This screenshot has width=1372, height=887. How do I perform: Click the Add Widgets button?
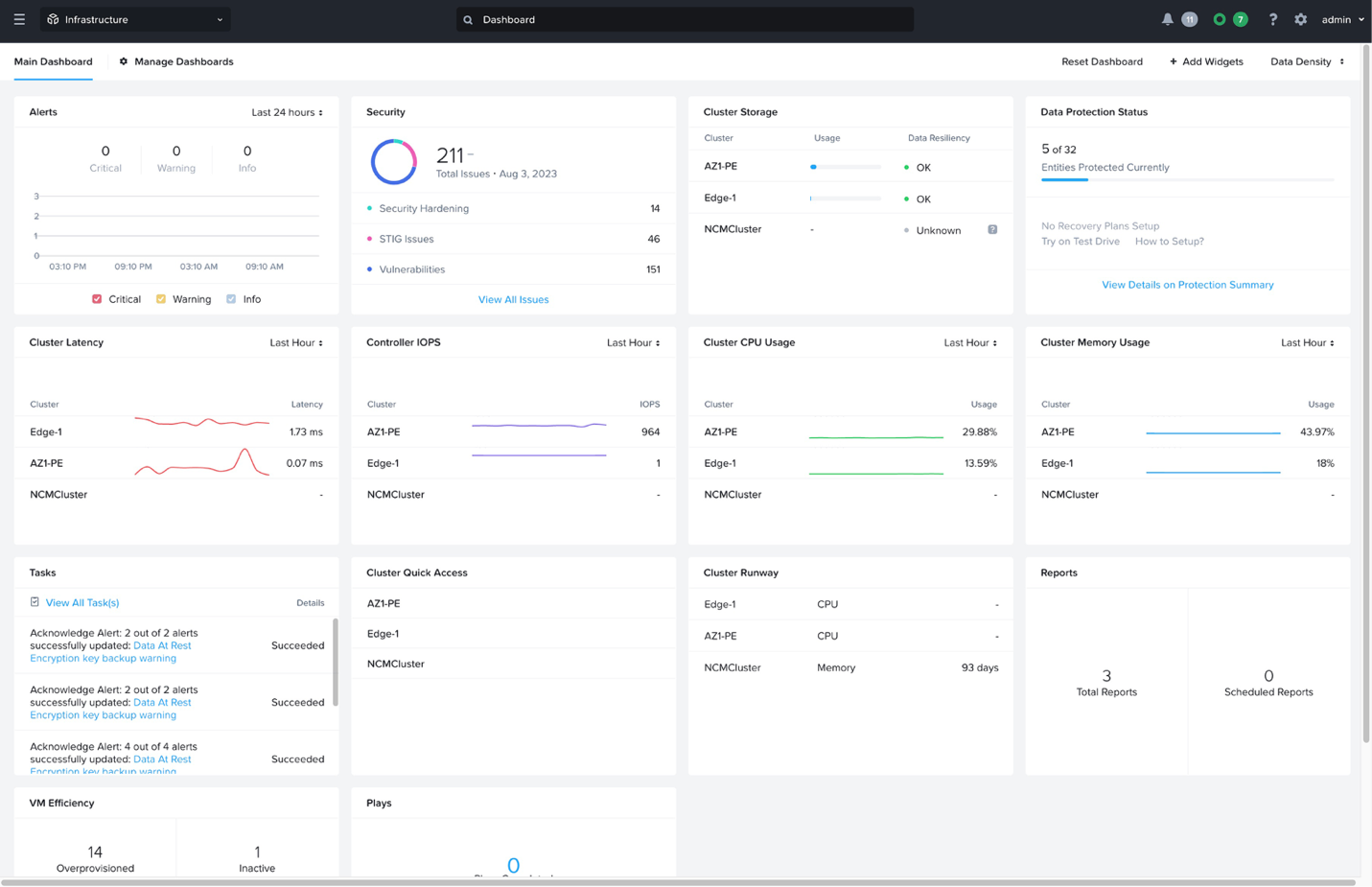(x=1206, y=61)
